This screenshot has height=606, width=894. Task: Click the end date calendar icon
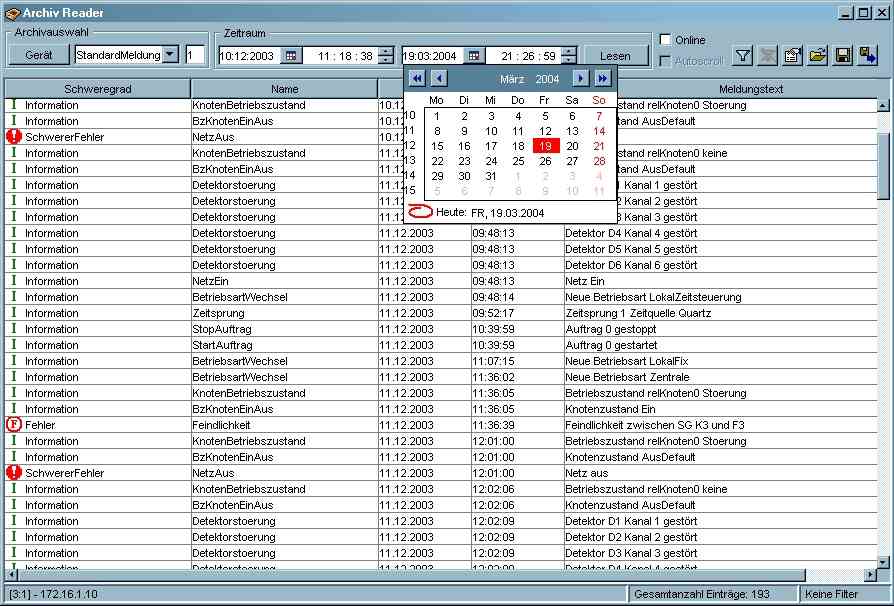tap(474, 56)
